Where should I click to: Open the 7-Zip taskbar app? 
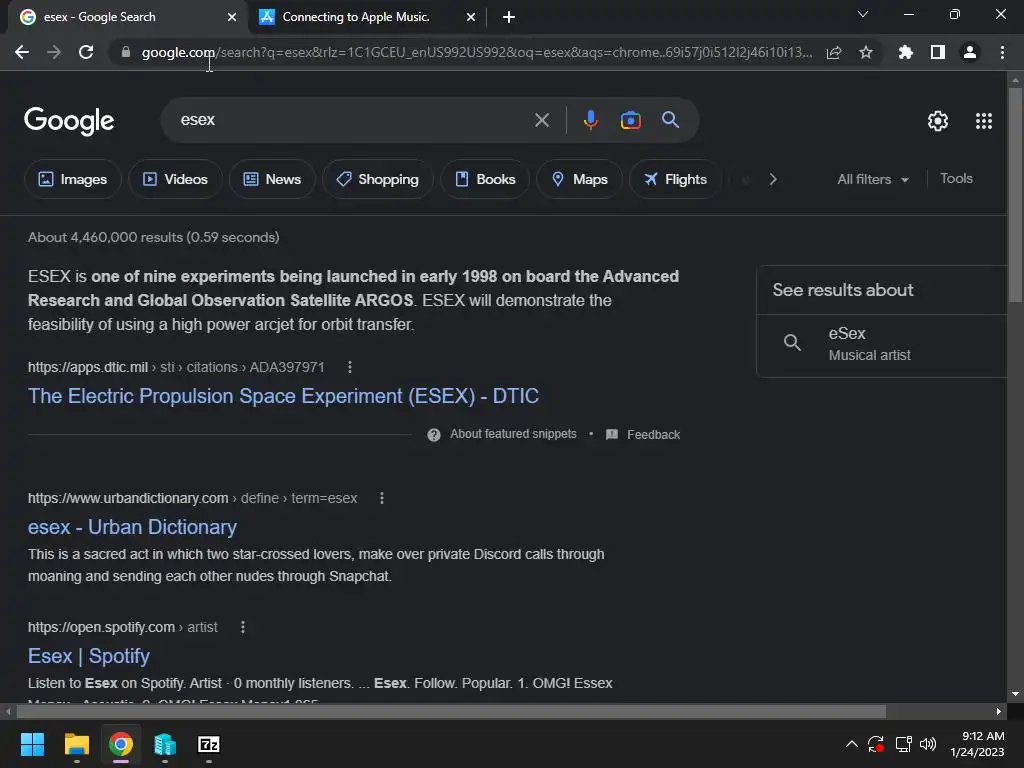pyautogui.click(x=208, y=744)
